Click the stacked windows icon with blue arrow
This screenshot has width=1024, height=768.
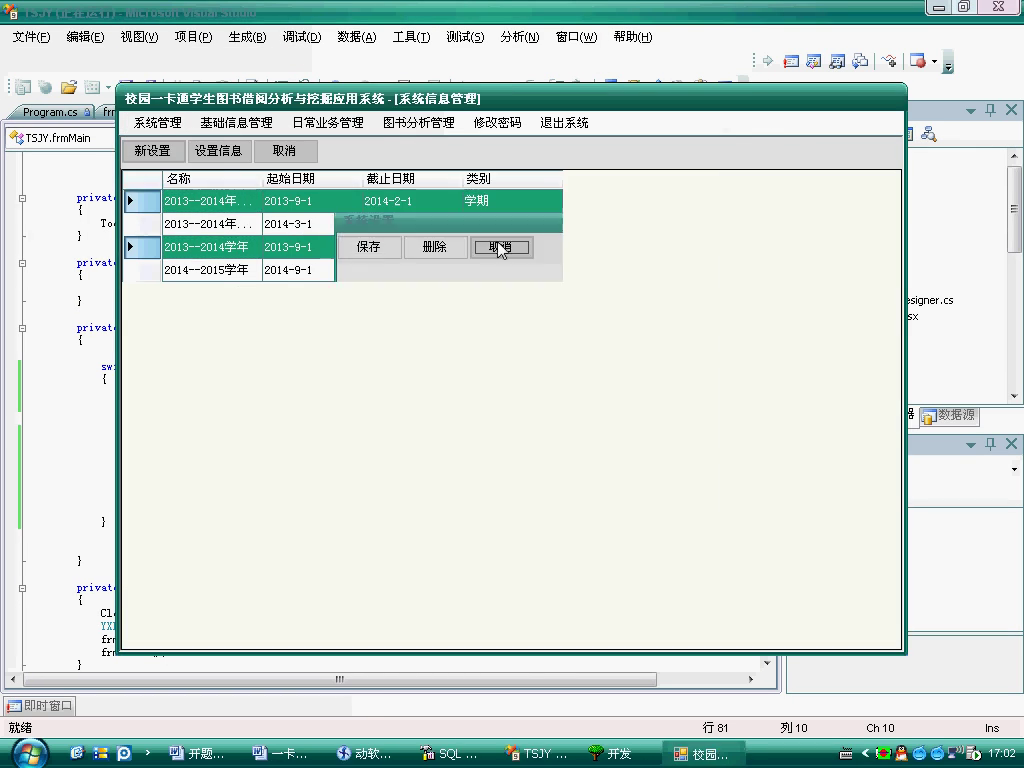point(861,61)
